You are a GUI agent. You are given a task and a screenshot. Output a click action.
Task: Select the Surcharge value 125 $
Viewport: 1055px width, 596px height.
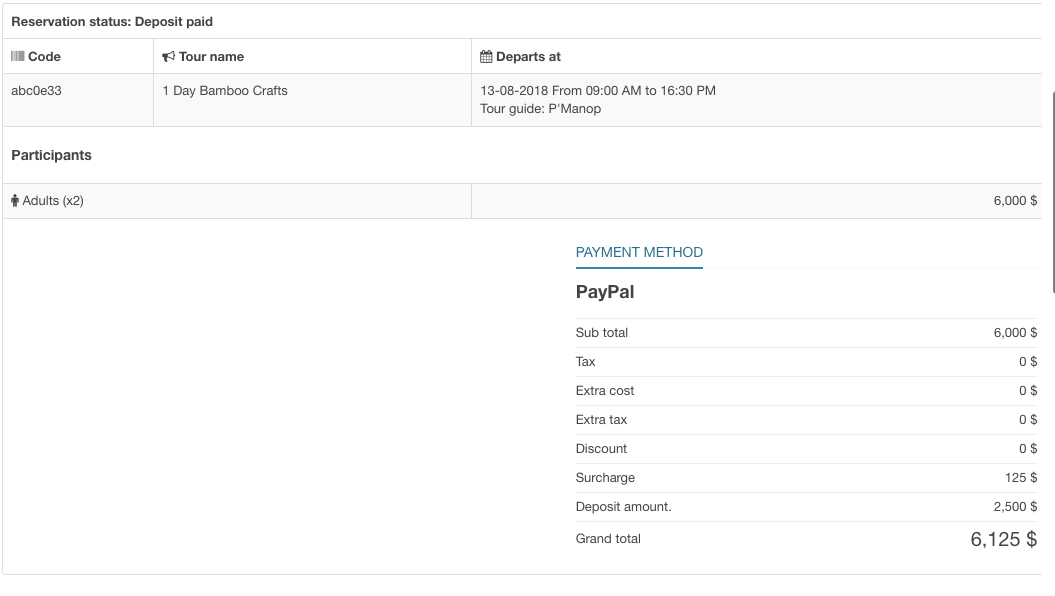coord(1020,478)
